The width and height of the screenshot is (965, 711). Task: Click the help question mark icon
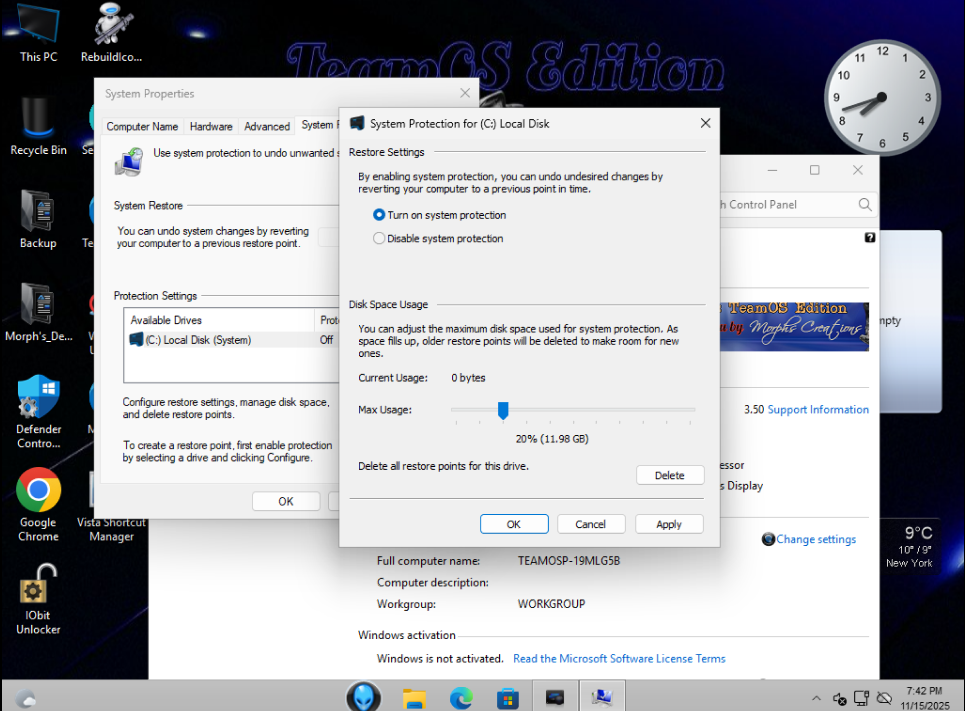click(870, 238)
